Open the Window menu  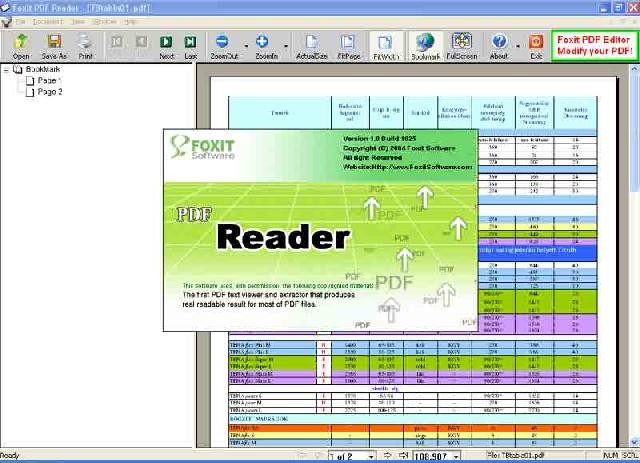pyautogui.click(x=104, y=22)
